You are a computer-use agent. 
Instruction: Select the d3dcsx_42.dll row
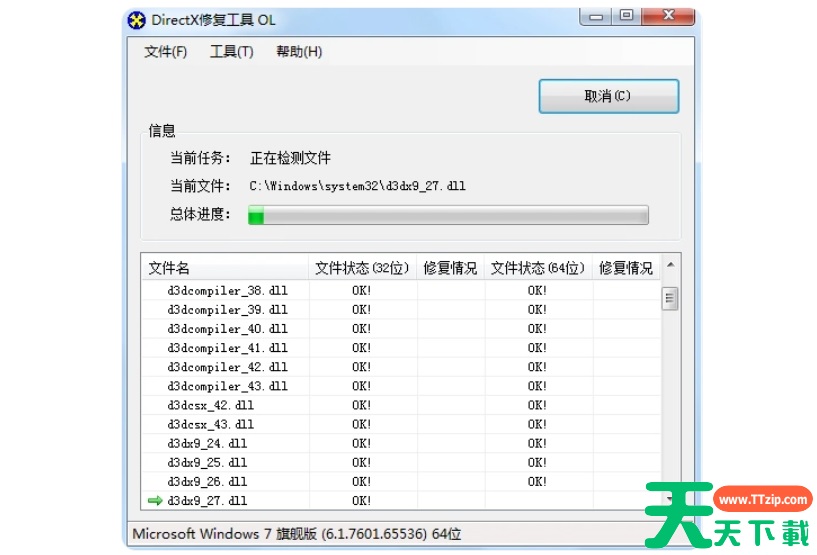[x=401, y=405]
